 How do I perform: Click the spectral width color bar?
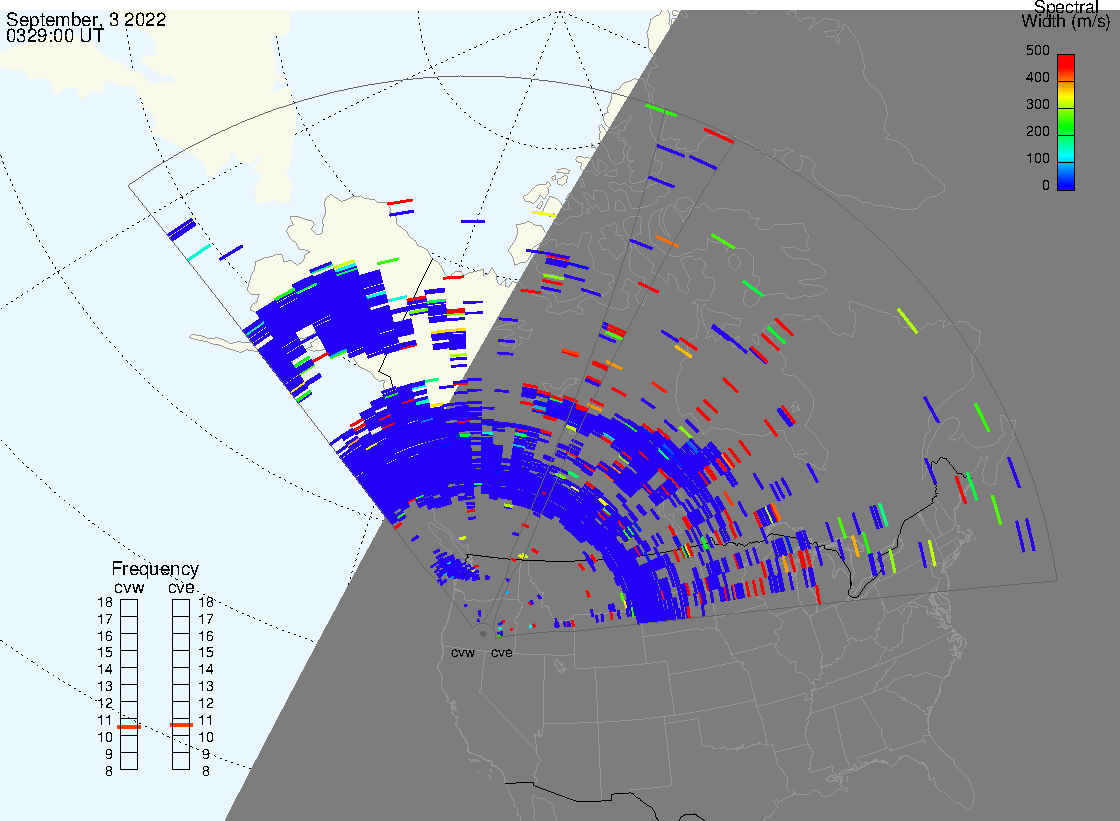click(x=1066, y=122)
